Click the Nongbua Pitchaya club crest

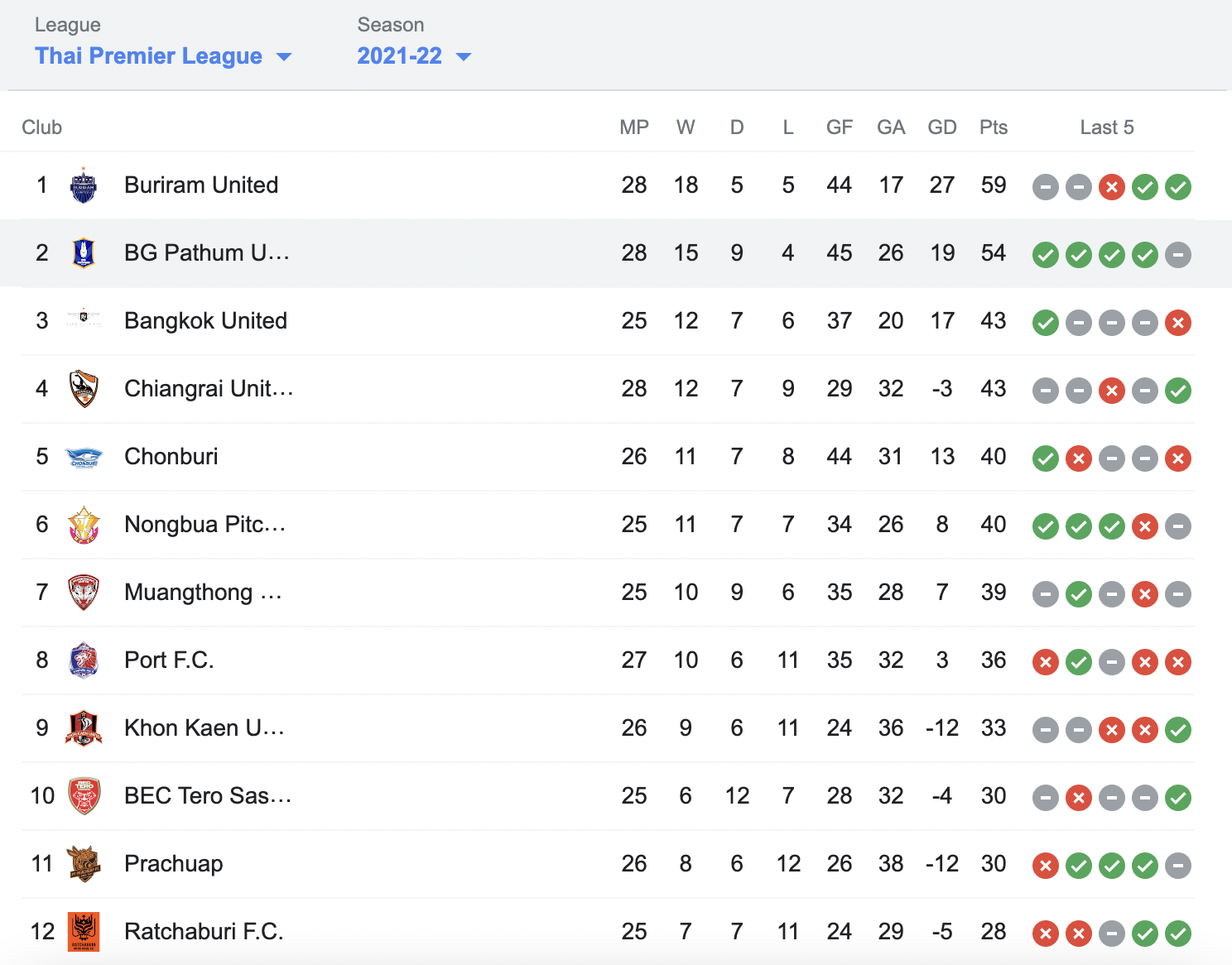coord(84,525)
